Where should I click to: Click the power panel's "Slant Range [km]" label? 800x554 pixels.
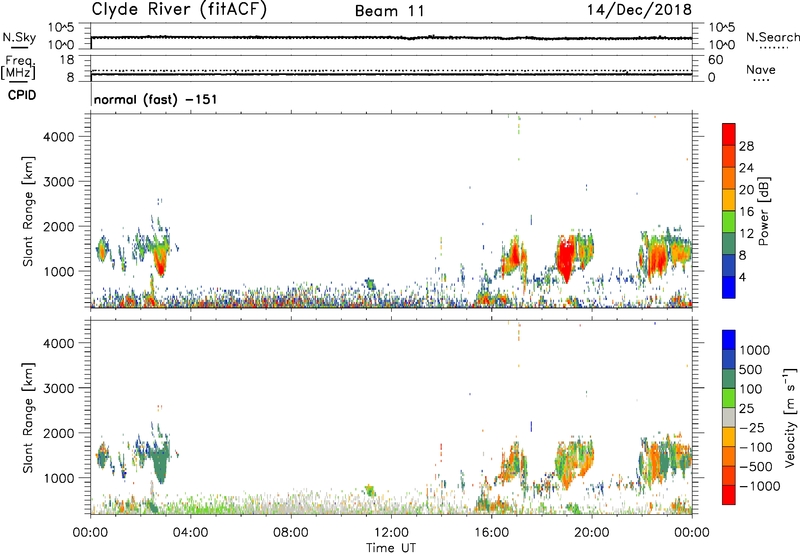tap(28, 211)
